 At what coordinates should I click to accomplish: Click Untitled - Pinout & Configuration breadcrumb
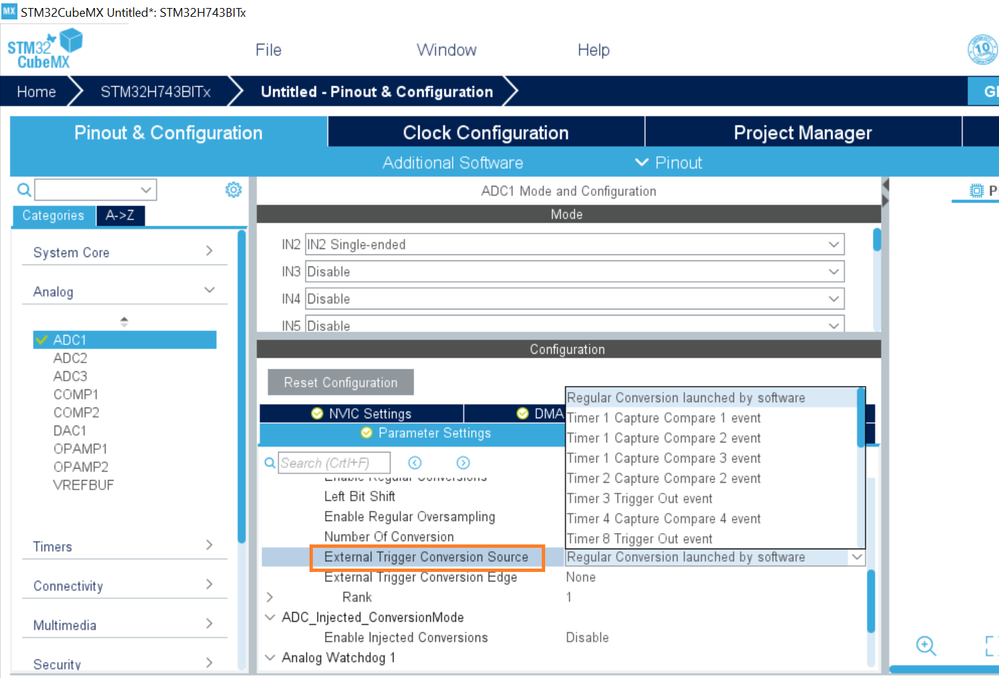[377, 92]
